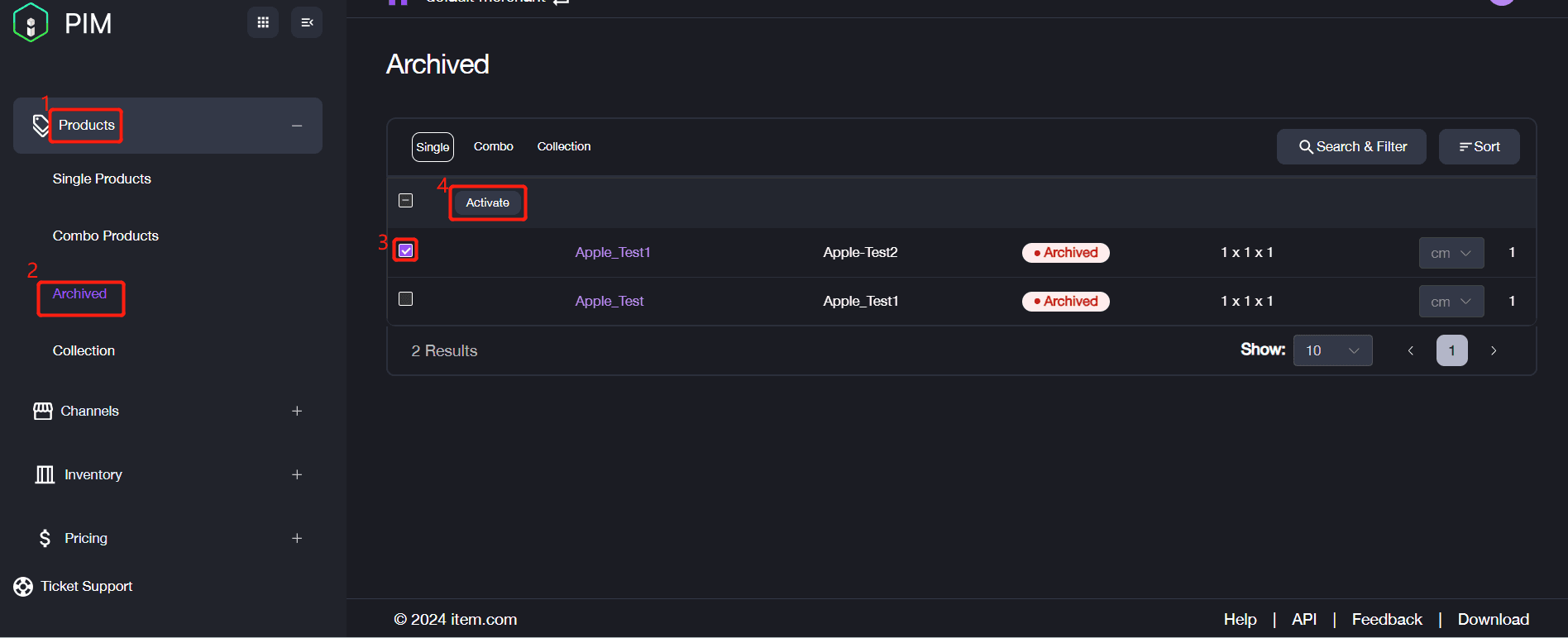
Task: Collapse the sidebar with the menu icon
Action: (307, 22)
